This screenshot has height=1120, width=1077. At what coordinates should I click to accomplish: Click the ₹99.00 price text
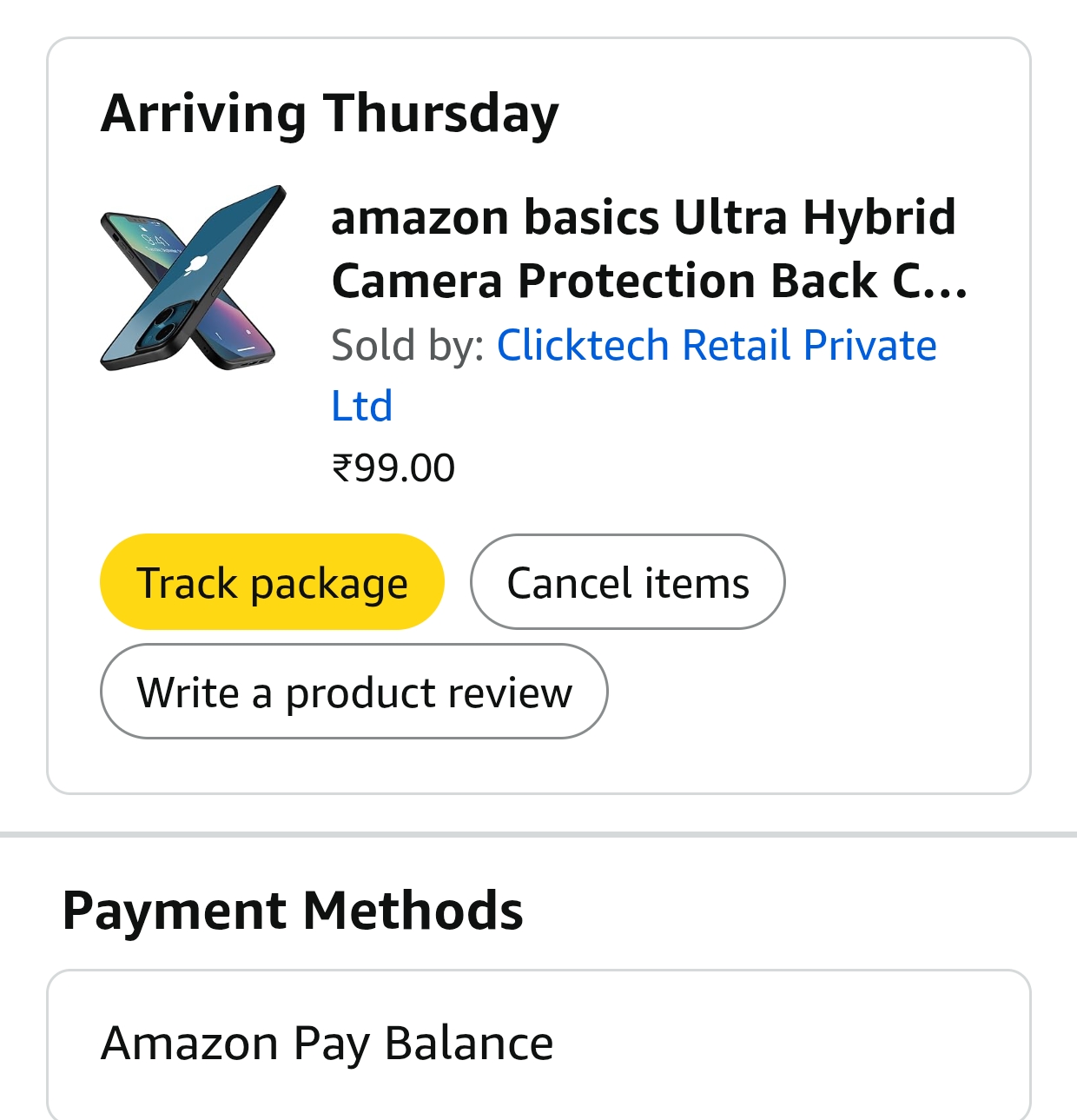[x=393, y=467]
